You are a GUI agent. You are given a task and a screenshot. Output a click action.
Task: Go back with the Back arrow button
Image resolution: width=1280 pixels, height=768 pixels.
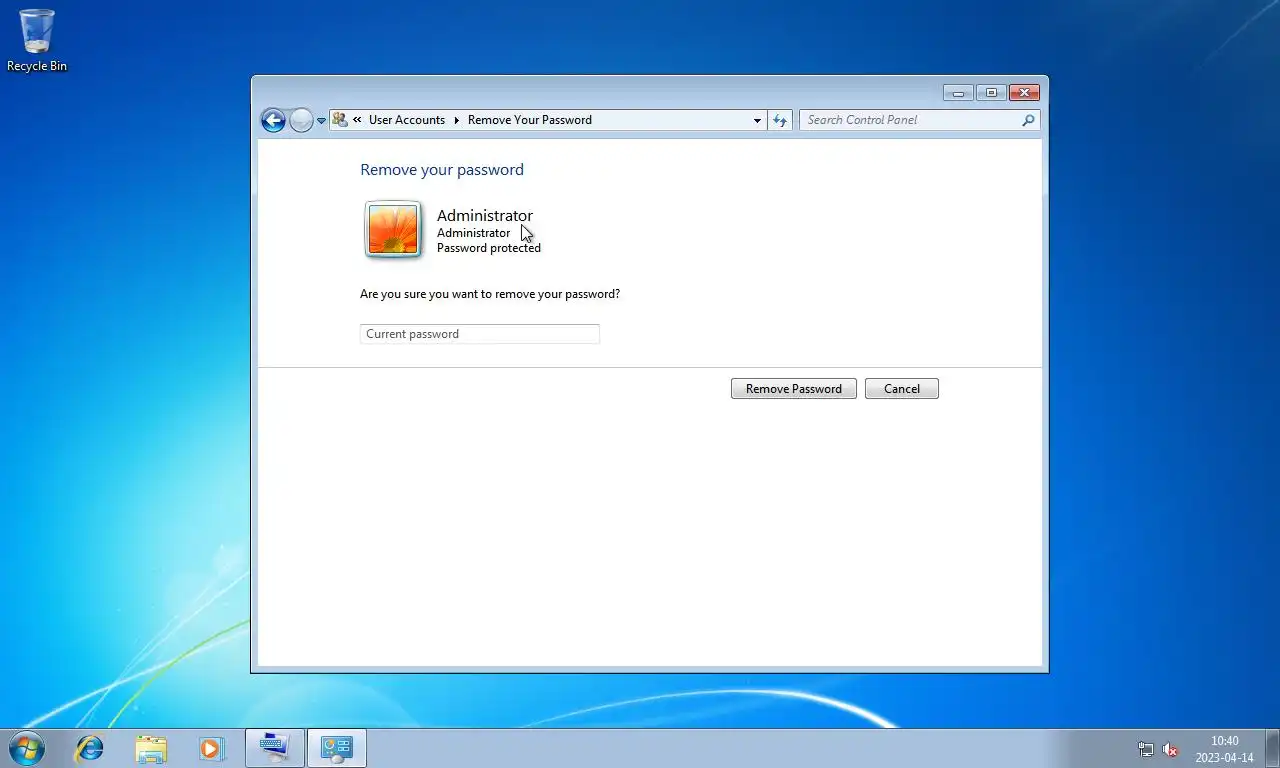(273, 120)
